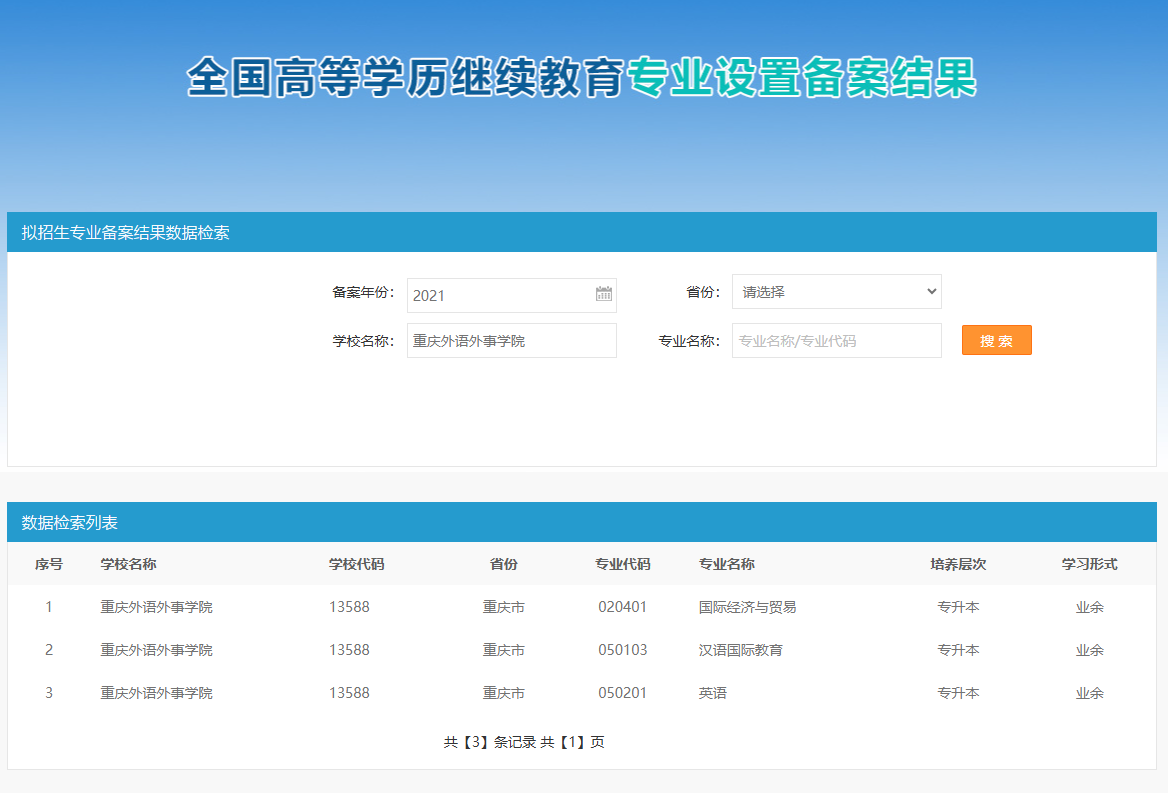This screenshot has height=793, width=1168.
Task: Expand the 省份 dropdown 请选择
Action: [837, 291]
